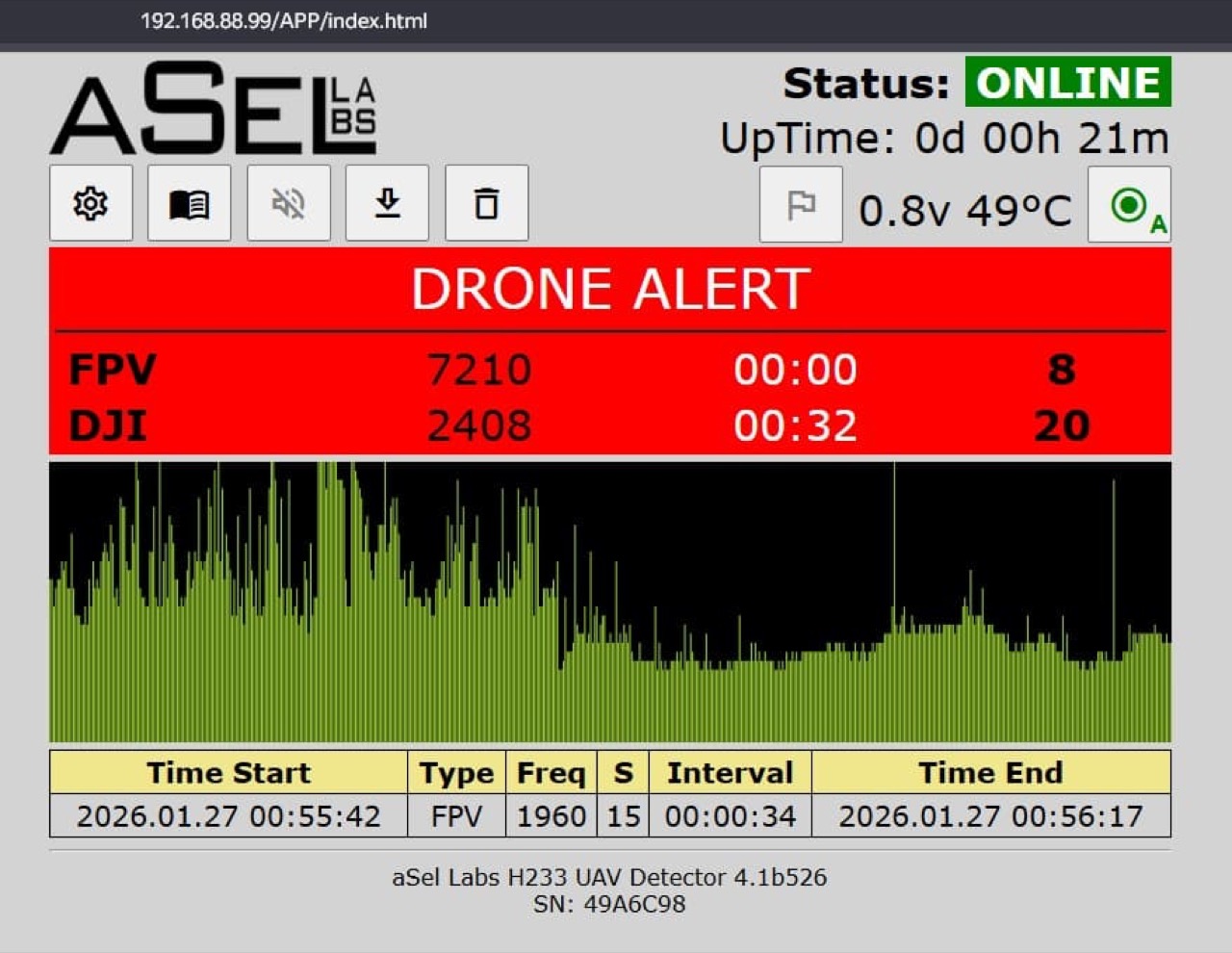Screen dimensions: 1232x953
Task: Open the settings gear button
Action: [x=91, y=203]
